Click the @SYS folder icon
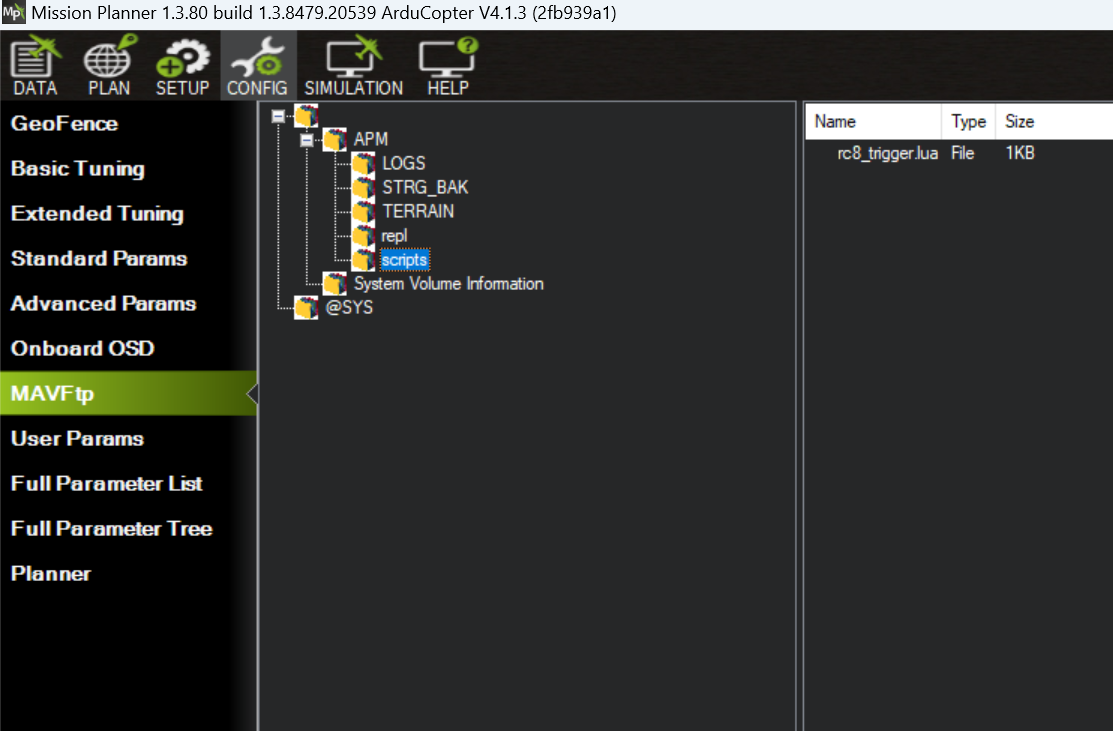 [306, 308]
